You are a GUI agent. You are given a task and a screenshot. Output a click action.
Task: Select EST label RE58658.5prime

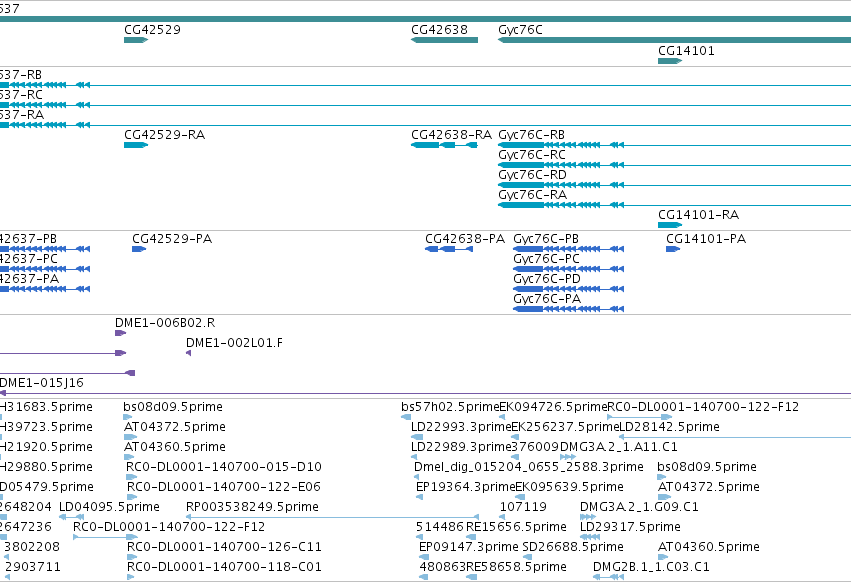(x=516, y=567)
